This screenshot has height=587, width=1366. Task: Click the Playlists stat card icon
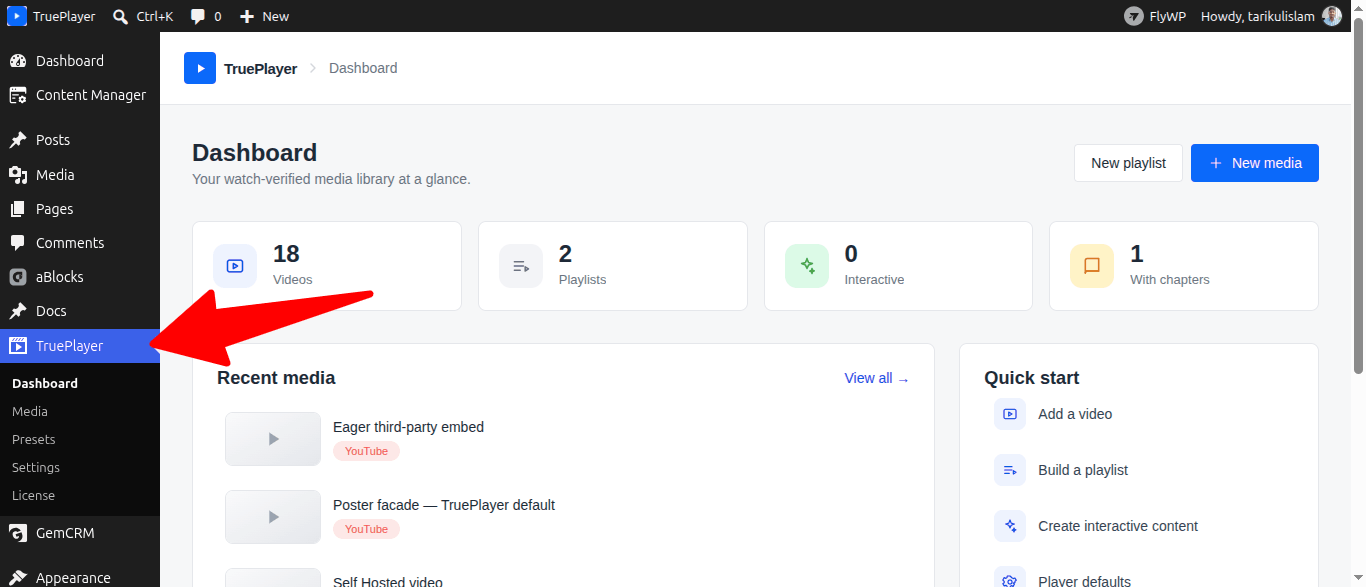(521, 266)
